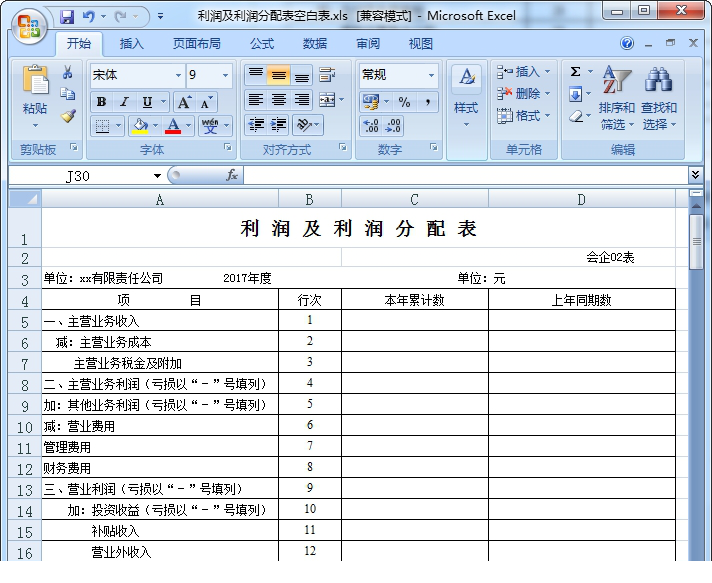The width and height of the screenshot is (712, 583).
Task: Open the insert function fx button
Action: tap(232, 175)
